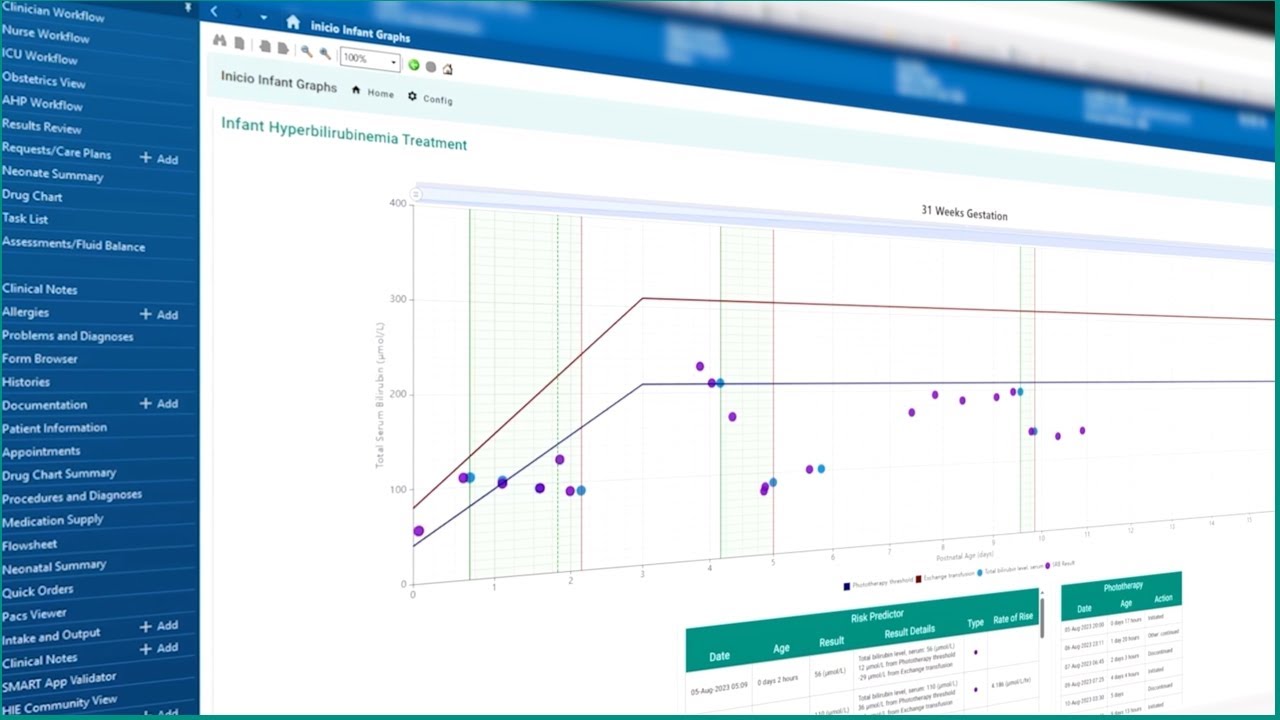The height and width of the screenshot is (720, 1280).
Task: Click the paste page toolbar icon
Action: [283, 48]
